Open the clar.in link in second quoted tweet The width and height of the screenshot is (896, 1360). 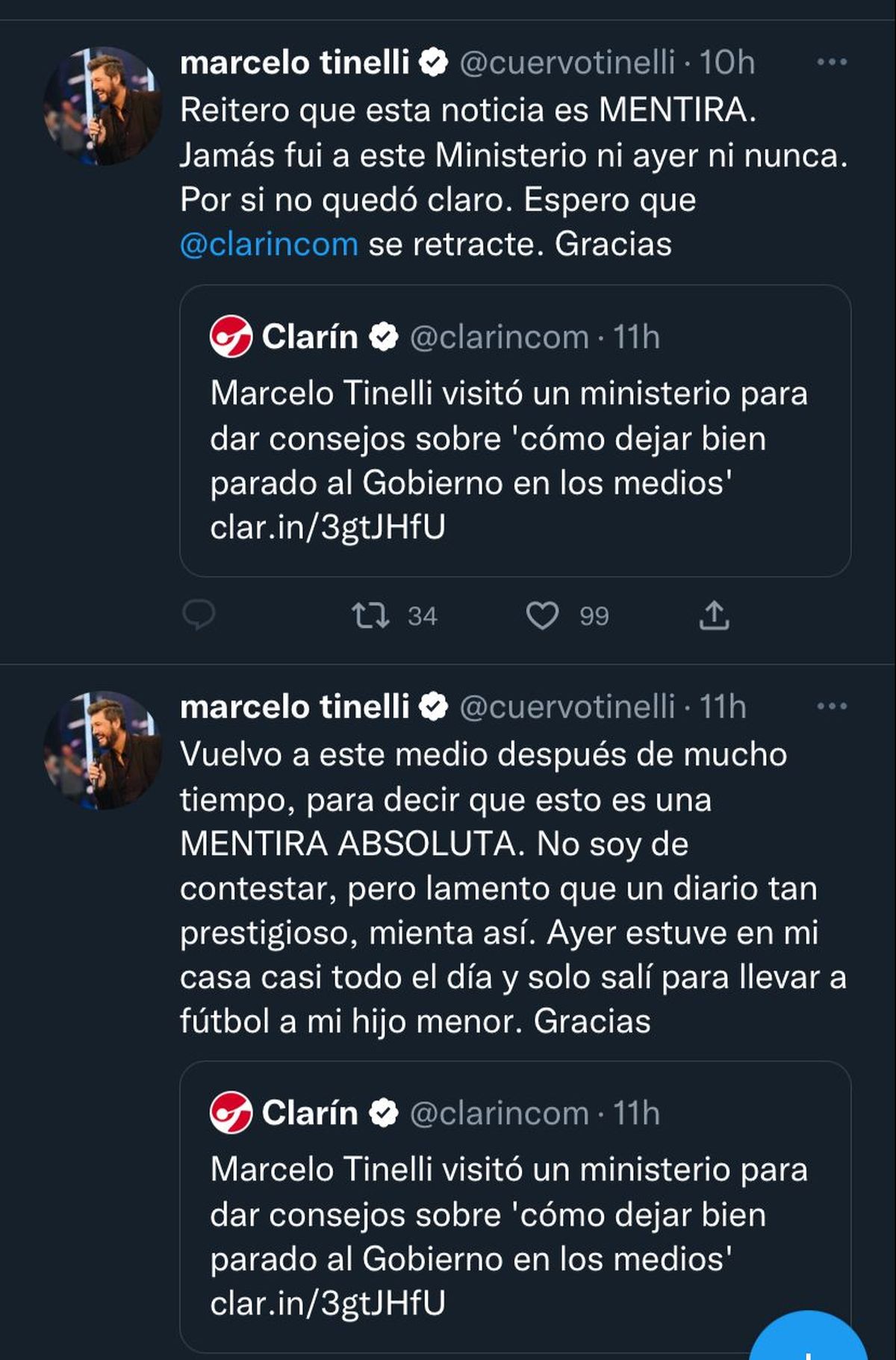tap(328, 1303)
